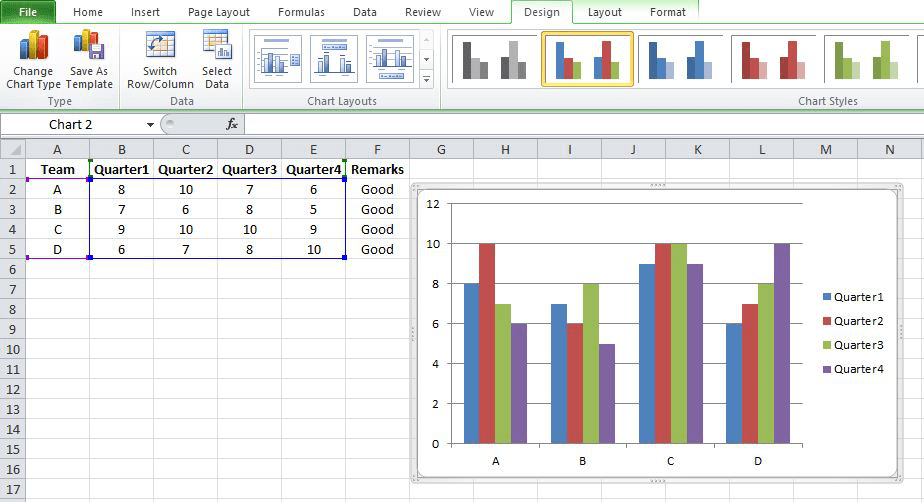This screenshot has width=924, height=502.
Task: Open the Formulas tab
Action: (301, 12)
